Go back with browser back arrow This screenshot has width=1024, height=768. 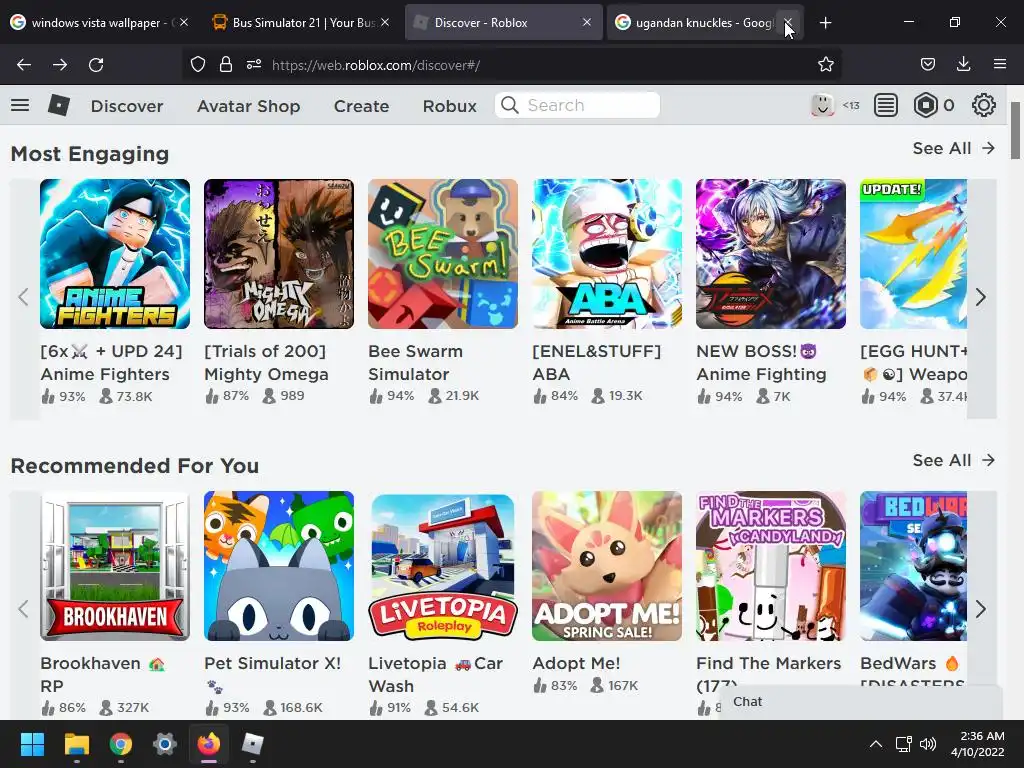click(x=24, y=65)
